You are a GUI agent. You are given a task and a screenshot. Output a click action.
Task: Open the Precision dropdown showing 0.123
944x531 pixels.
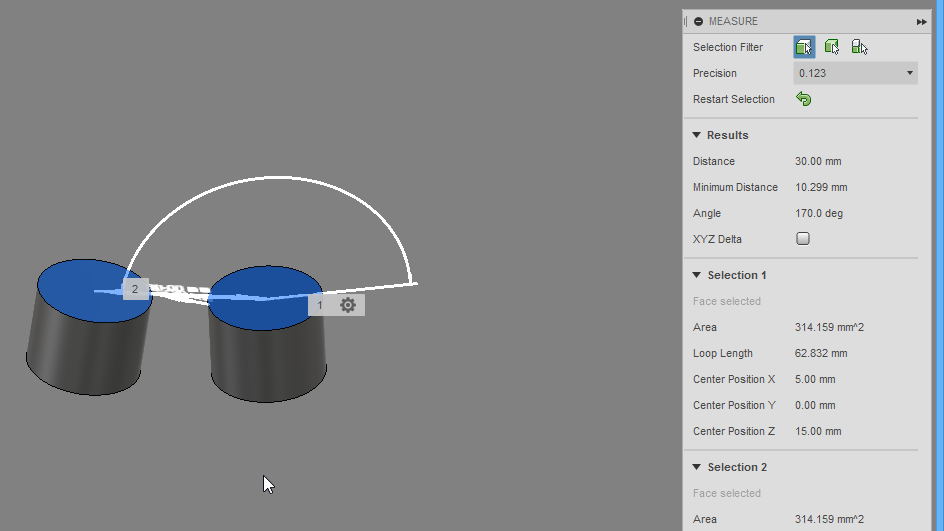click(x=855, y=73)
